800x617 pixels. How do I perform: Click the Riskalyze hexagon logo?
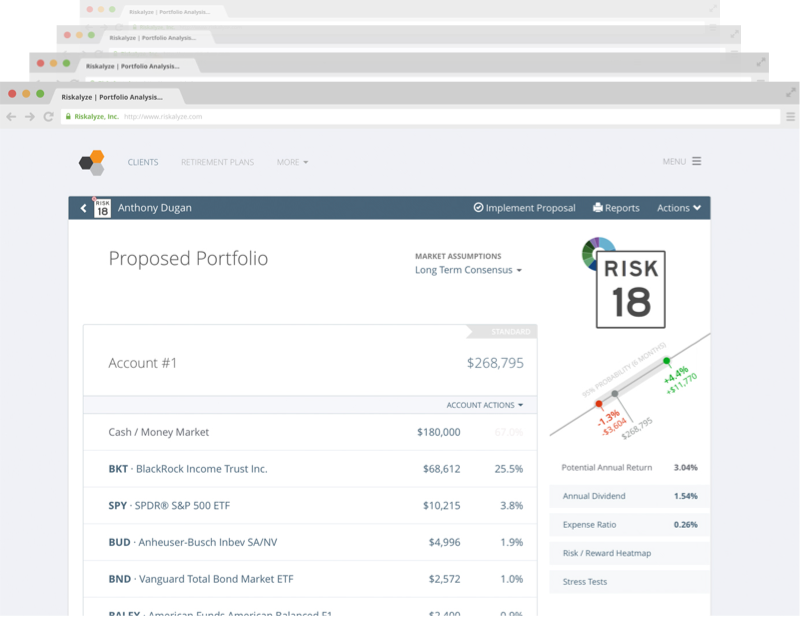(92, 162)
